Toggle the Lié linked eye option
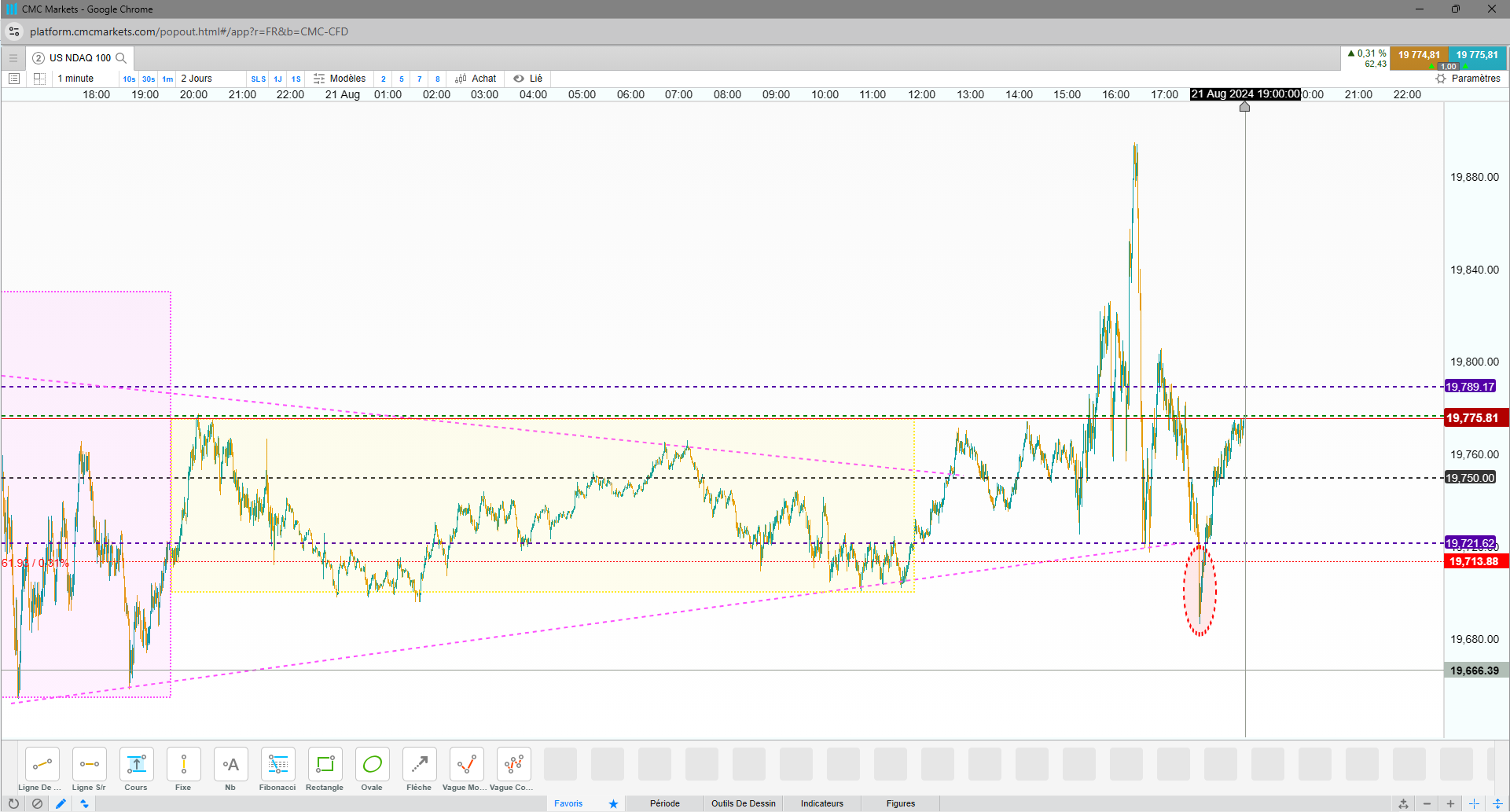The width and height of the screenshot is (1510, 812). 528,79
